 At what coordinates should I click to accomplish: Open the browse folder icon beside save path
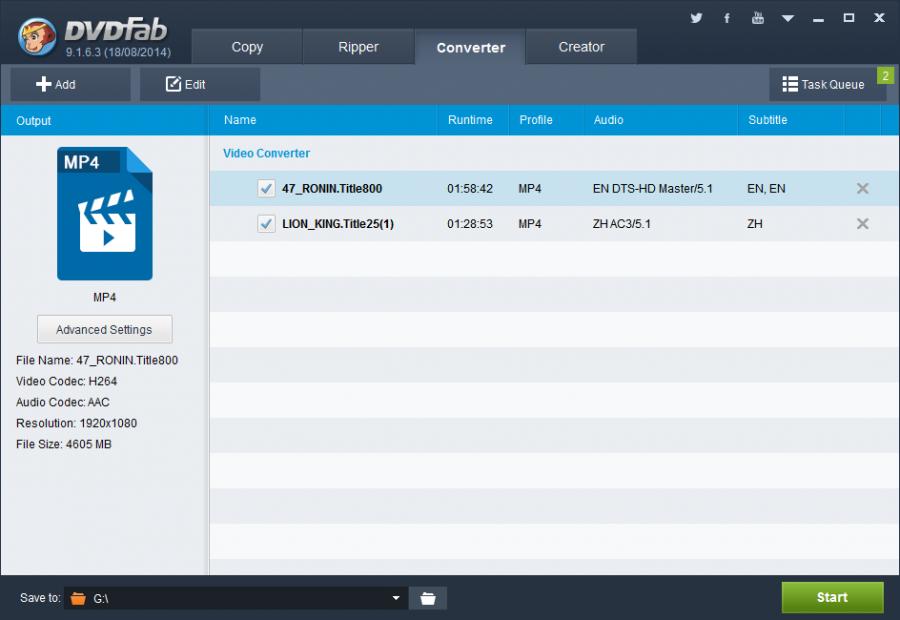(428, 598)
